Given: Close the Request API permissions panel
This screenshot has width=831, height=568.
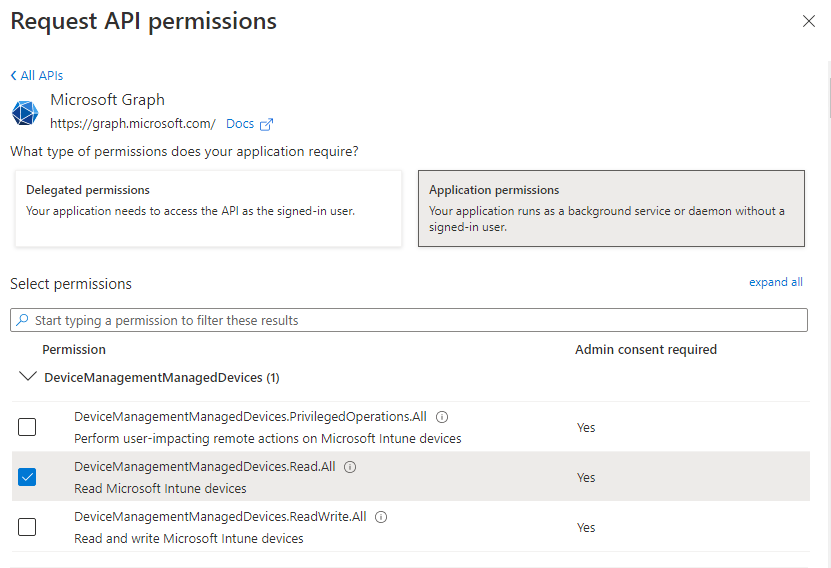Looking at the screenshot, I should pyautogui.click(x=808, y=21).
